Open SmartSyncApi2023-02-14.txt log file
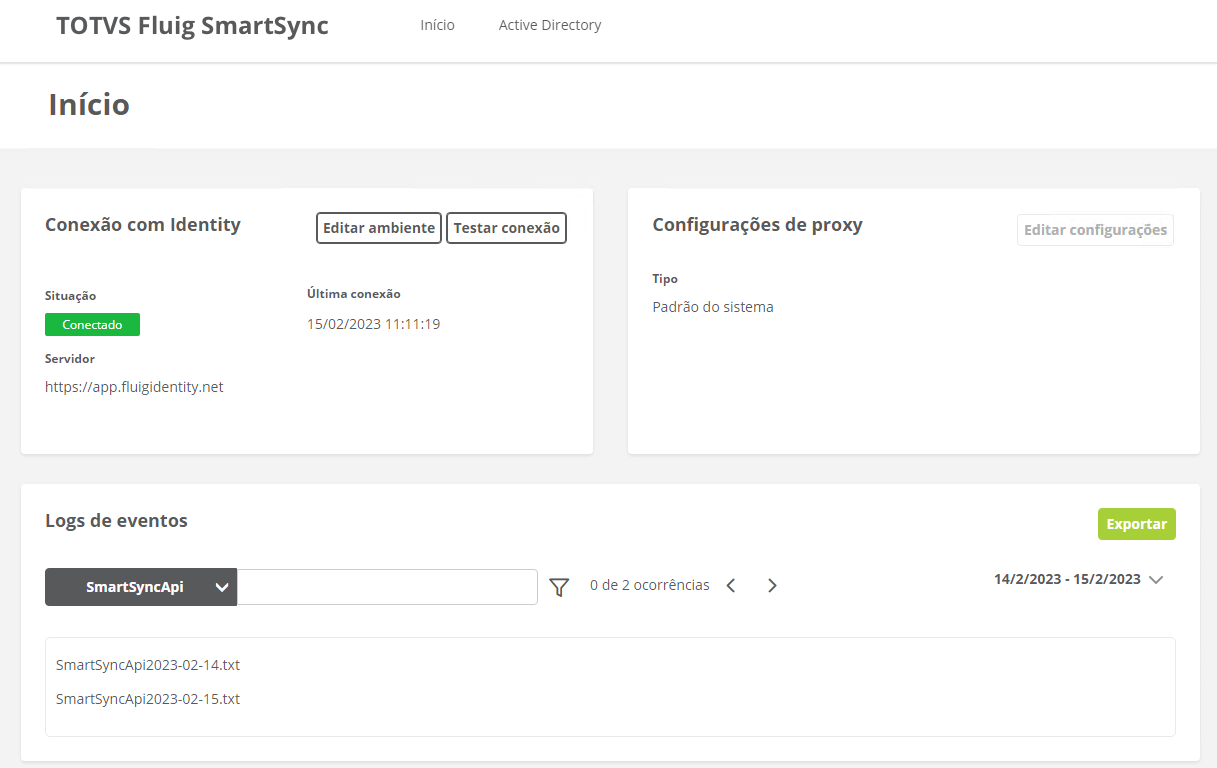The width and height of the screenshot is (1217, 768). pos(148,665)
